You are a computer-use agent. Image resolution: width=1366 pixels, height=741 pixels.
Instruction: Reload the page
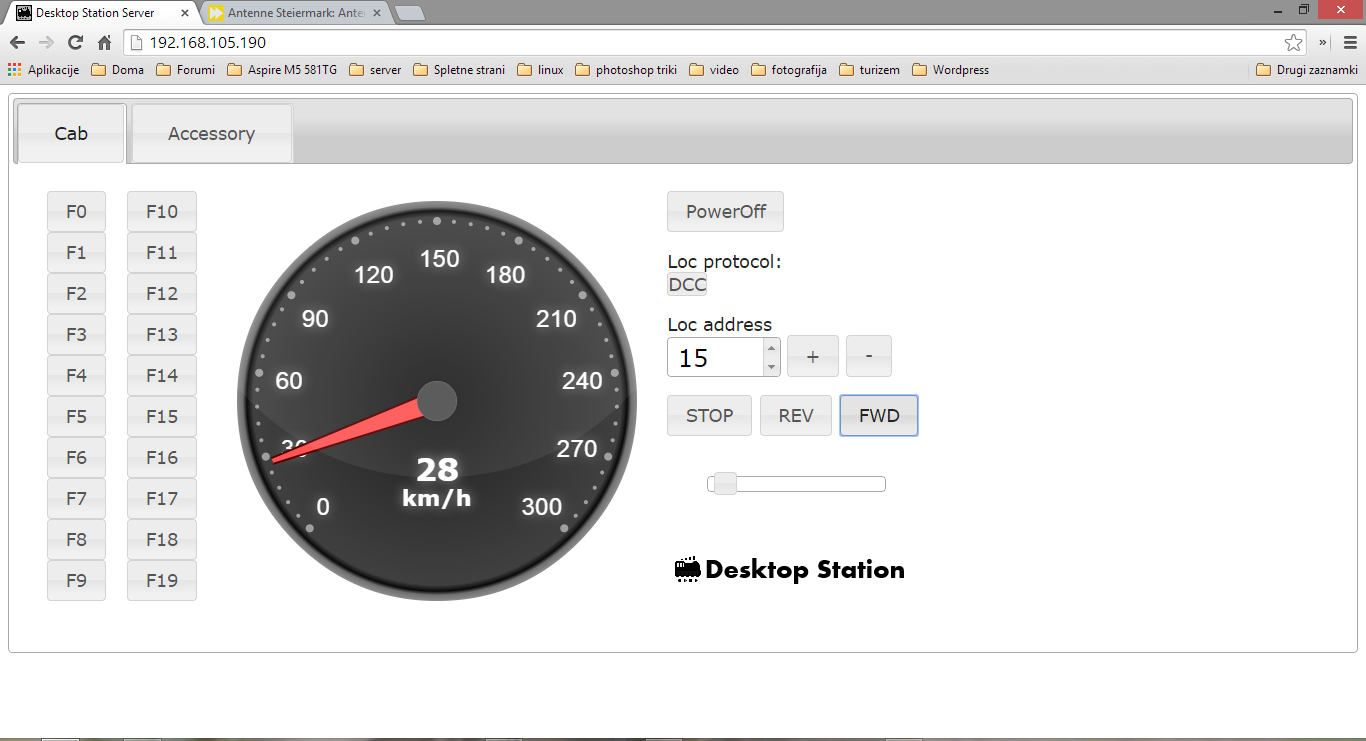click(x=75, y=42)
